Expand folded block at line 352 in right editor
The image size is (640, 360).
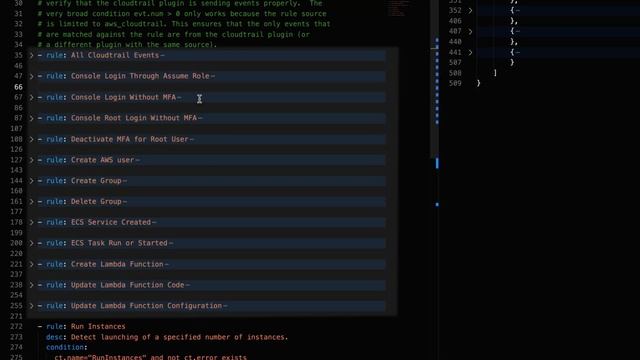tap(470, 11)
